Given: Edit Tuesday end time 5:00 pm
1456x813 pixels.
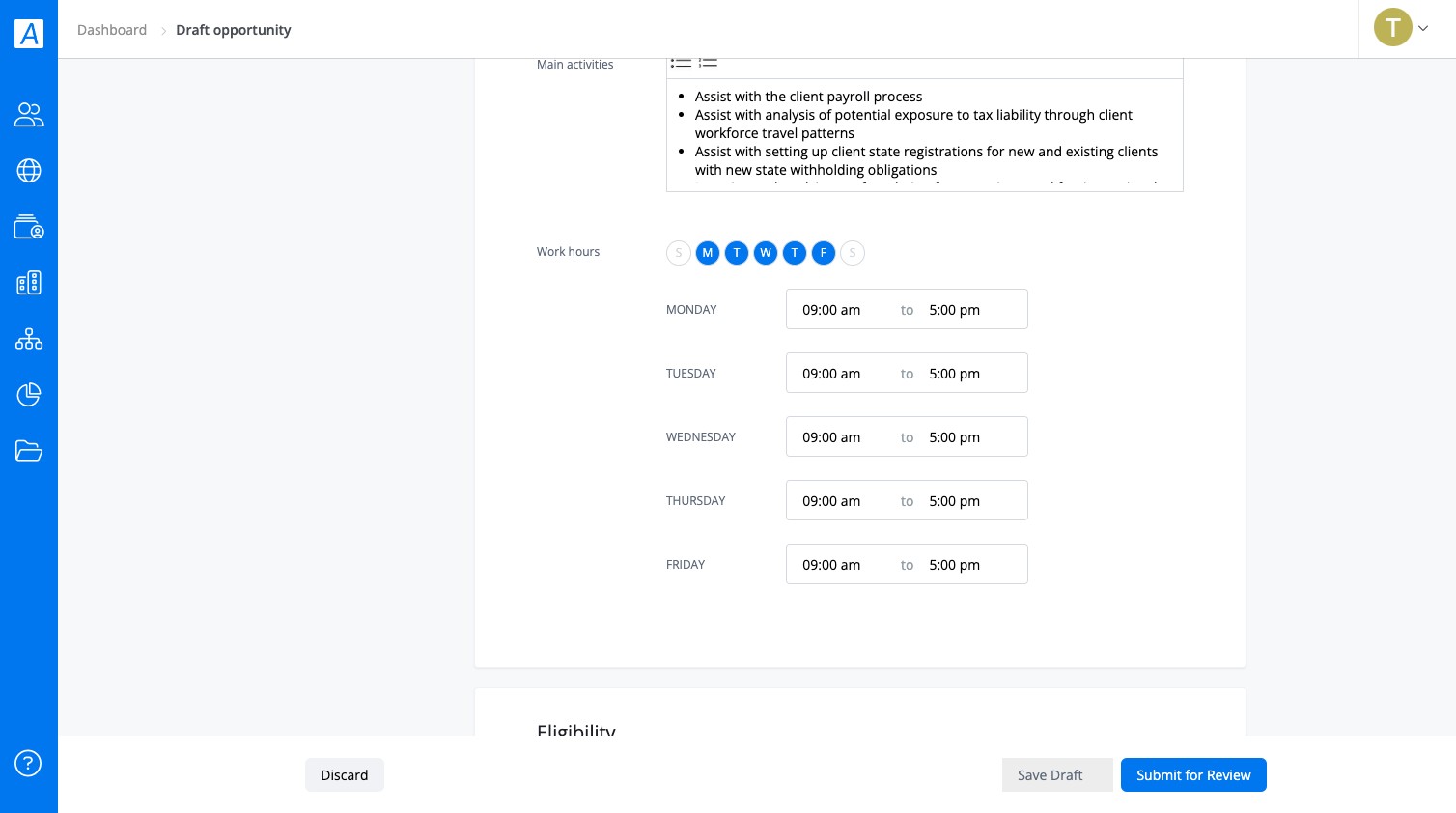Looking at the screenshot, I should click(x=954, y=374).
